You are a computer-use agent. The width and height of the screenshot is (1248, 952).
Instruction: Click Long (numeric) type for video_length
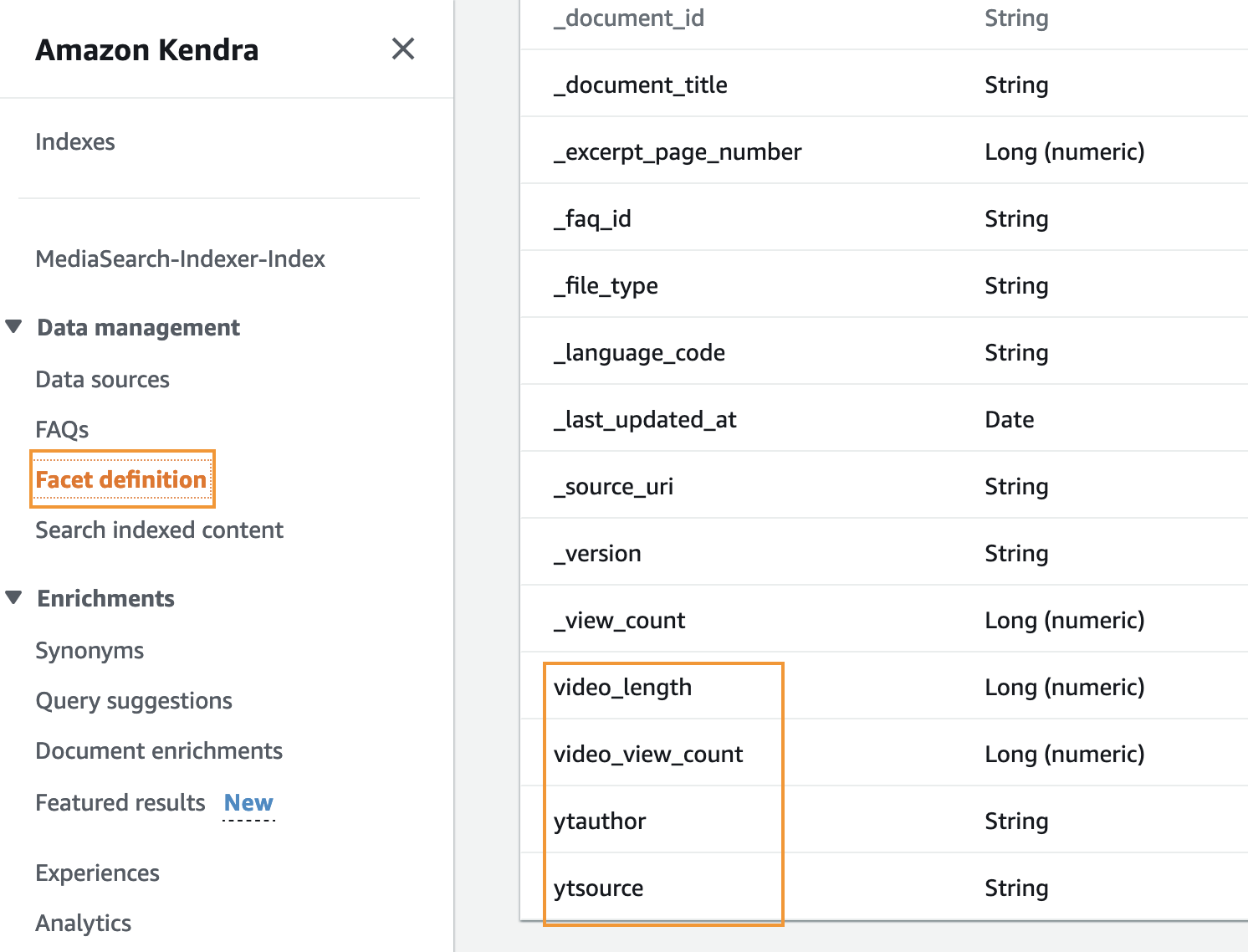click(1065, 688)
